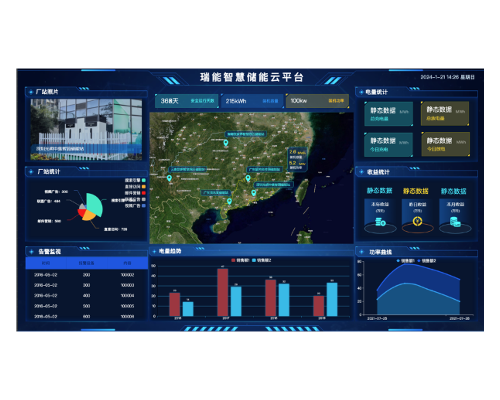Click the cyan database-stack revenue icon
The height and width of the screenshot is (400, 500).
pyautogui.click(x=455, y=222)
